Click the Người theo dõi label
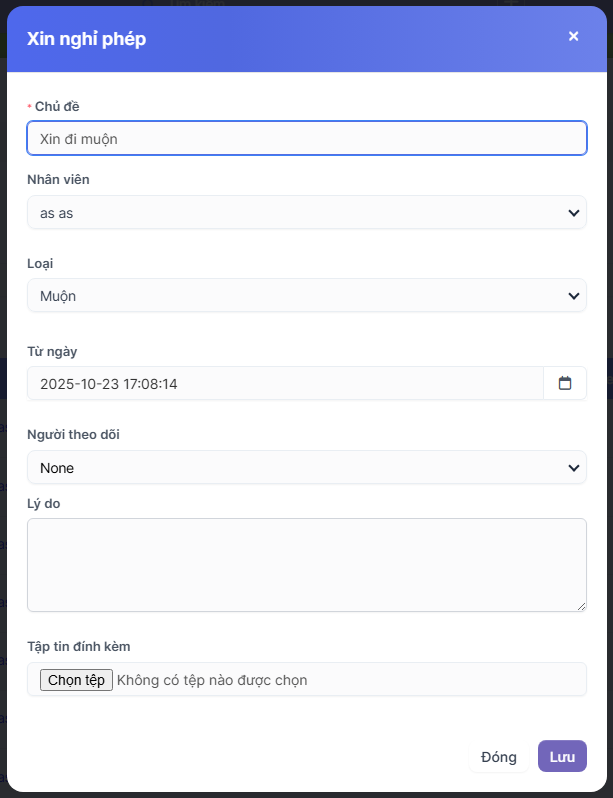 pyautogui.click(x=74, y=434)
